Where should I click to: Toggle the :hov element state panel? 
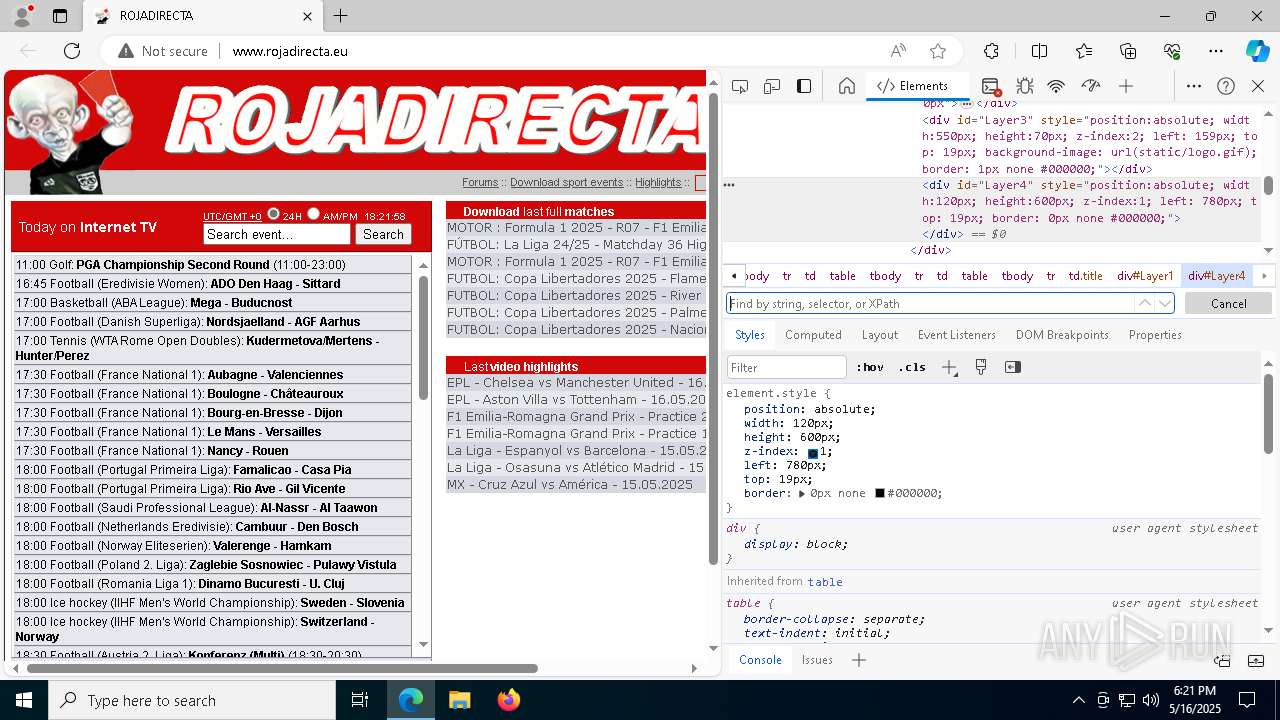click(x=869, y=367)
